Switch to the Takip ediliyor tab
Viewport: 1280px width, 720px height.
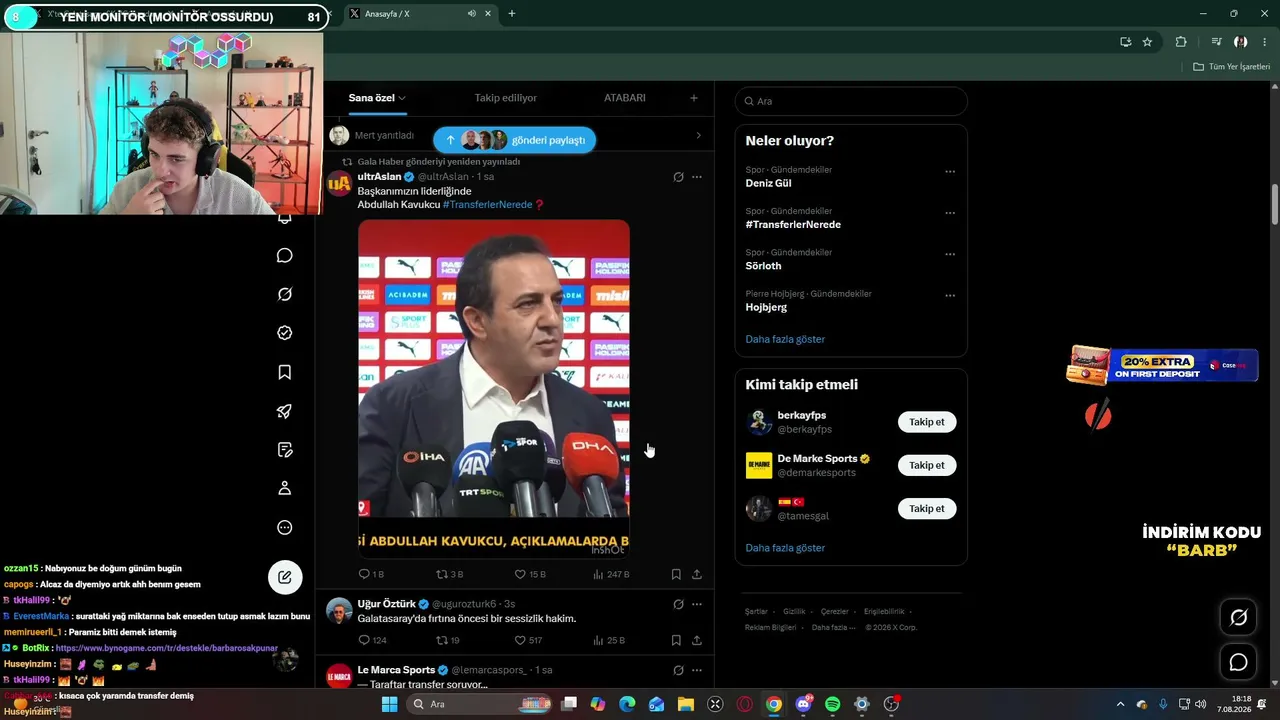pos(506,98)
